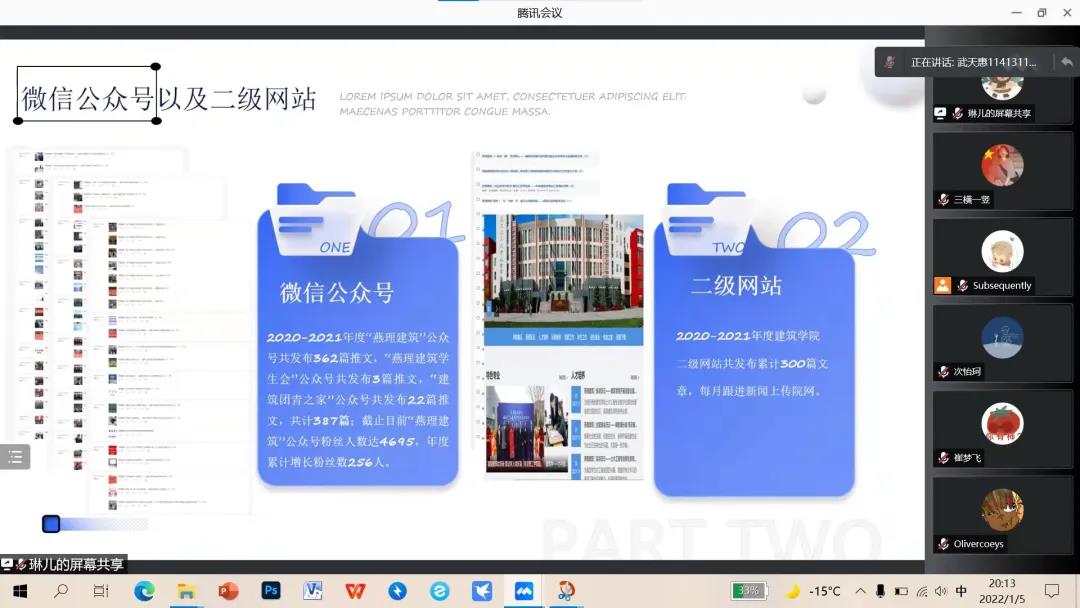Toggle the muted microphone for 崔梦飞
The width and height of the screenshot is (1080, 608).
943,458
